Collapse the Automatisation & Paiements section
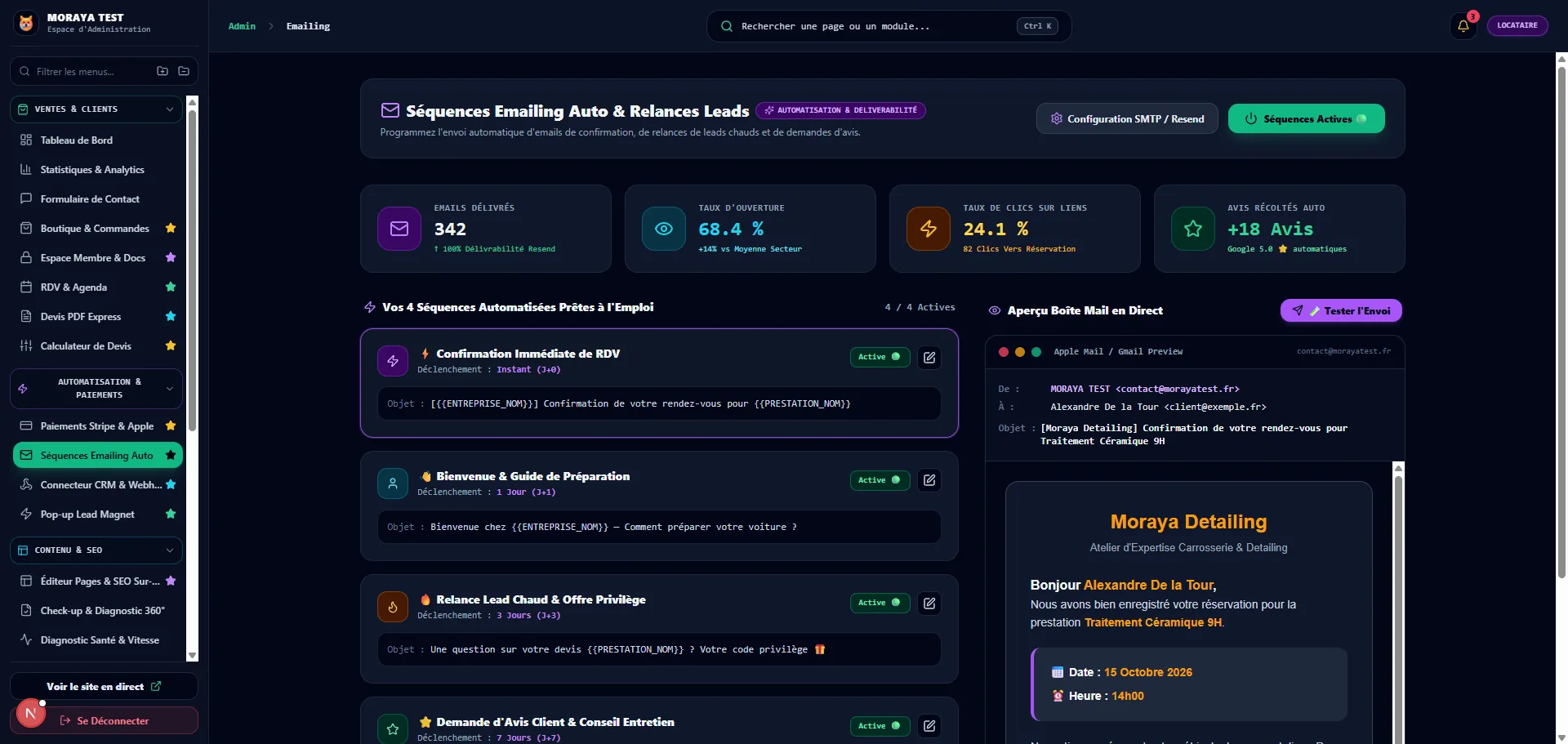 click(x=96, y=389)
